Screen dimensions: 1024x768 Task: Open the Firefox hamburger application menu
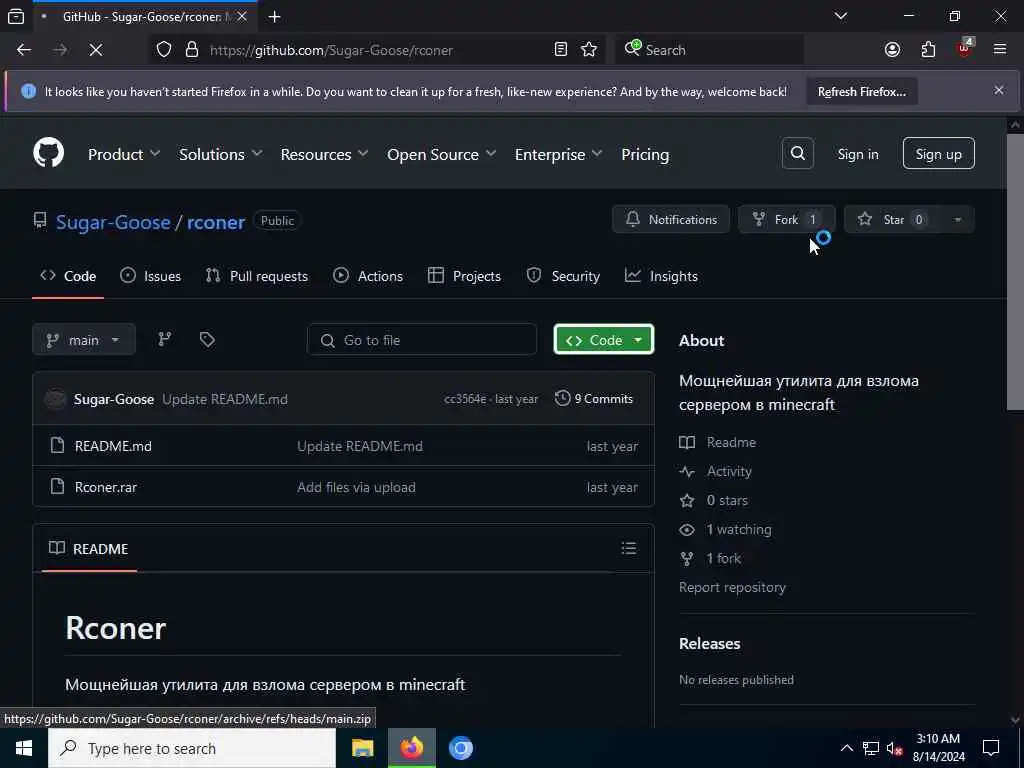tap(1000, 50)
